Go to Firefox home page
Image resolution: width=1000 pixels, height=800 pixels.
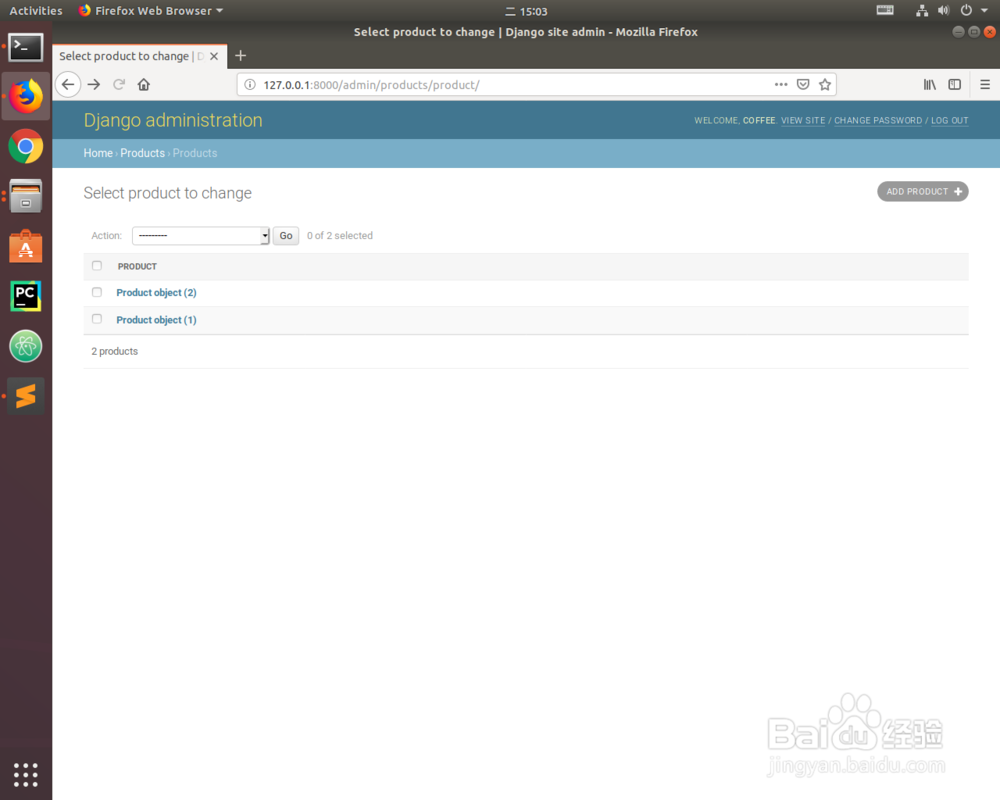click(x=143, y=84)
